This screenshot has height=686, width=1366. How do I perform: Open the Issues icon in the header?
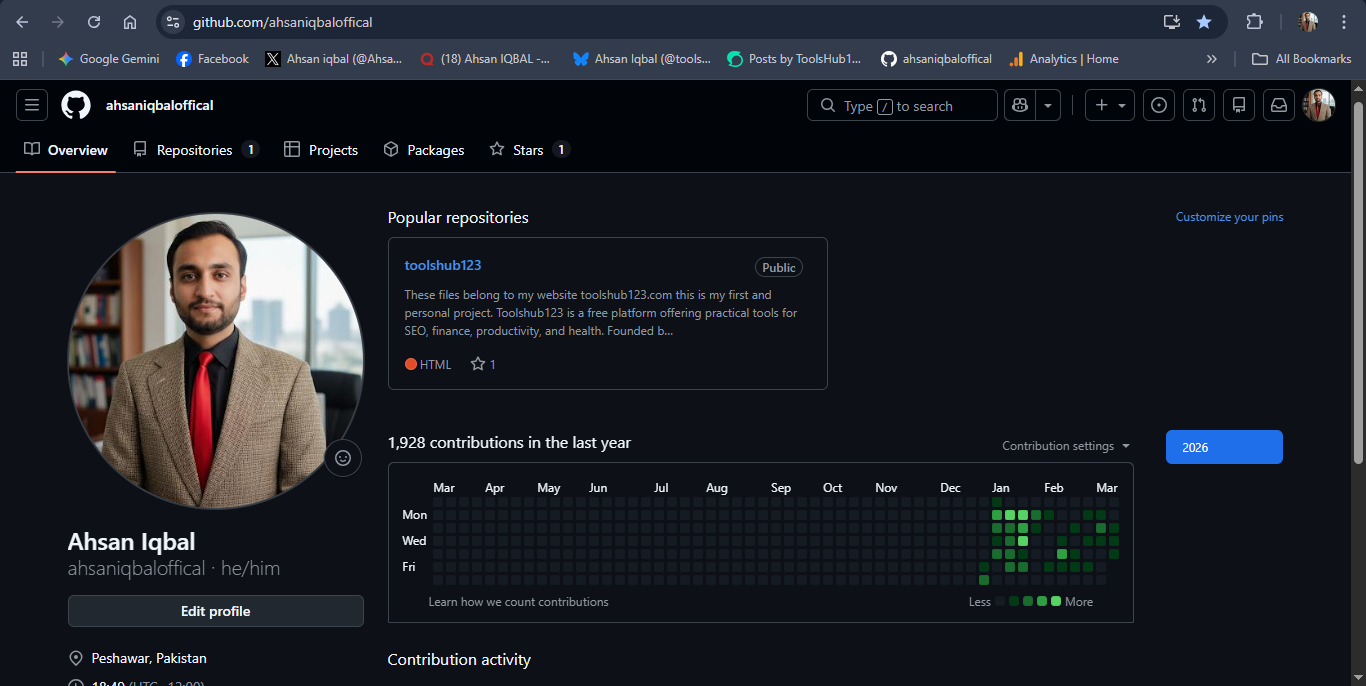1158,104
